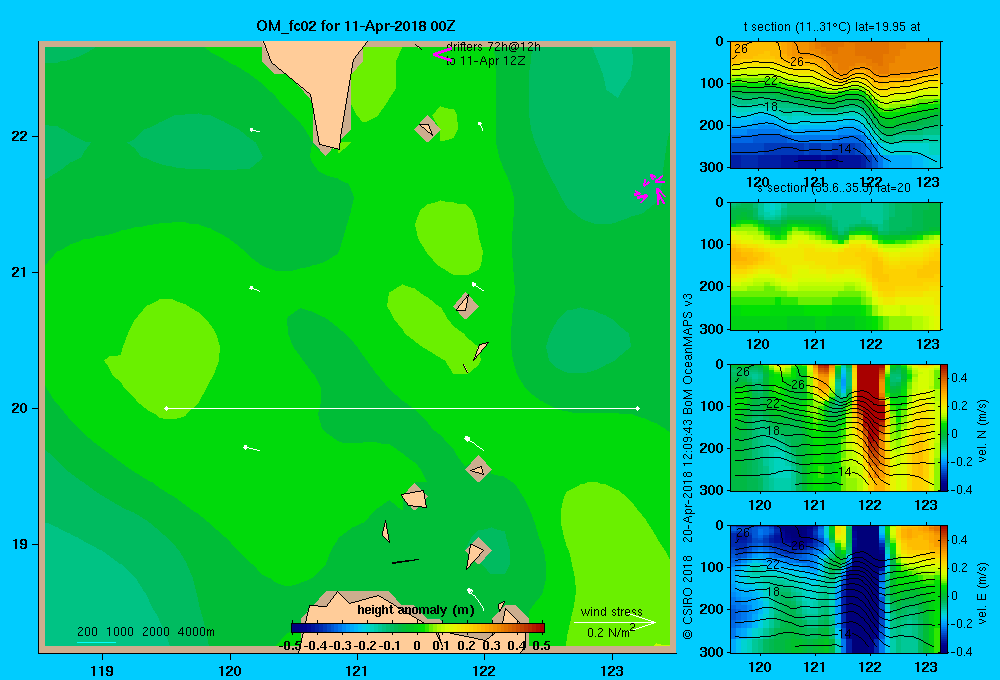Click the vel. N velocity section panel
The height and width of the screenshot is (680, 1000).
(835, 427)
